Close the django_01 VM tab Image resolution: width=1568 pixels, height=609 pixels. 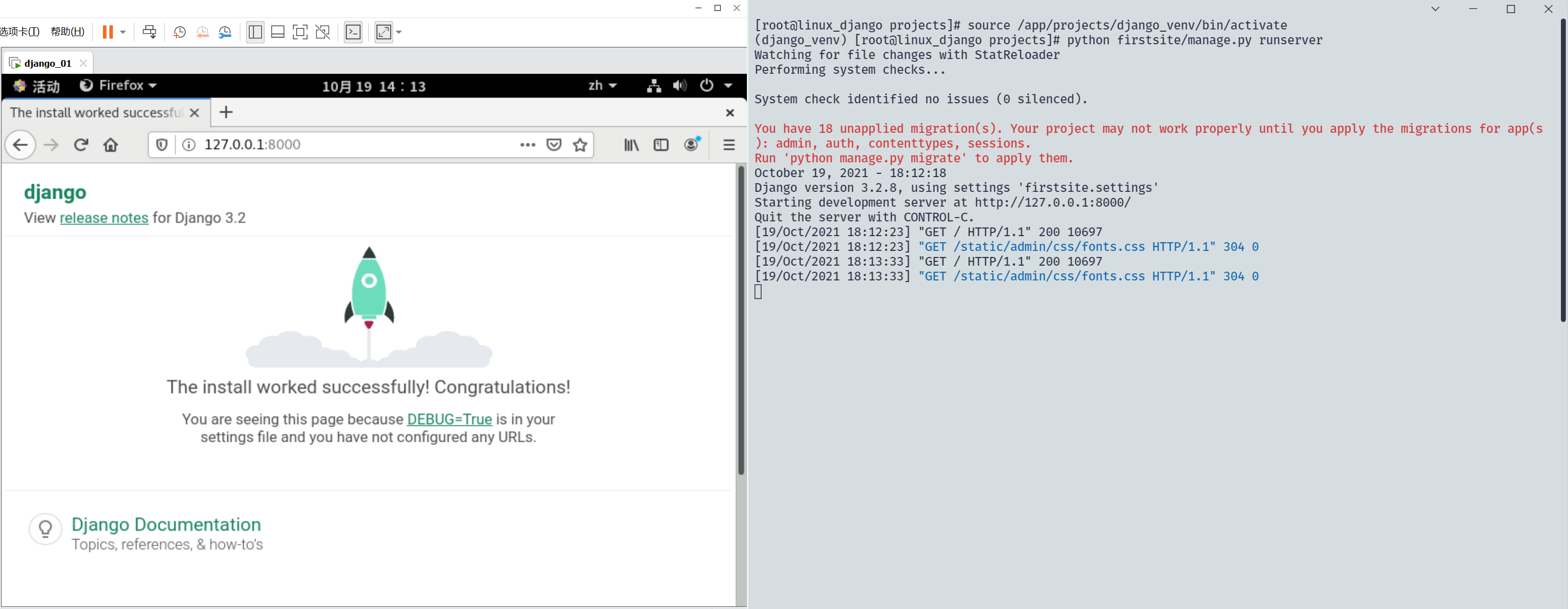pos(84,63)
